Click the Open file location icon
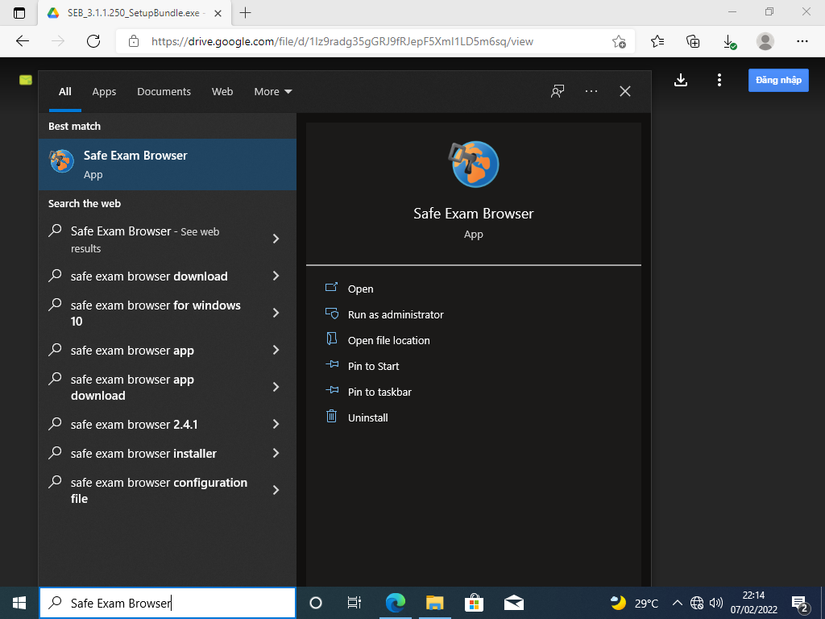This screenshot has width=825, height=619. (x=331, y=339)
